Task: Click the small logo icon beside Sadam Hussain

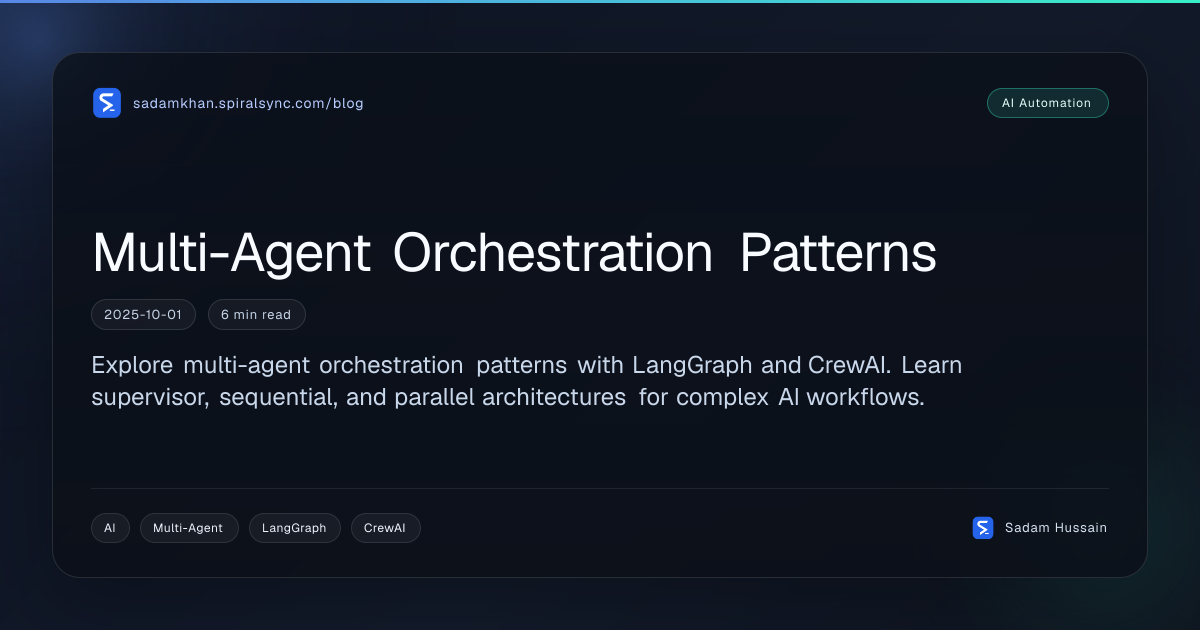Action: click(x=983, y=528)
